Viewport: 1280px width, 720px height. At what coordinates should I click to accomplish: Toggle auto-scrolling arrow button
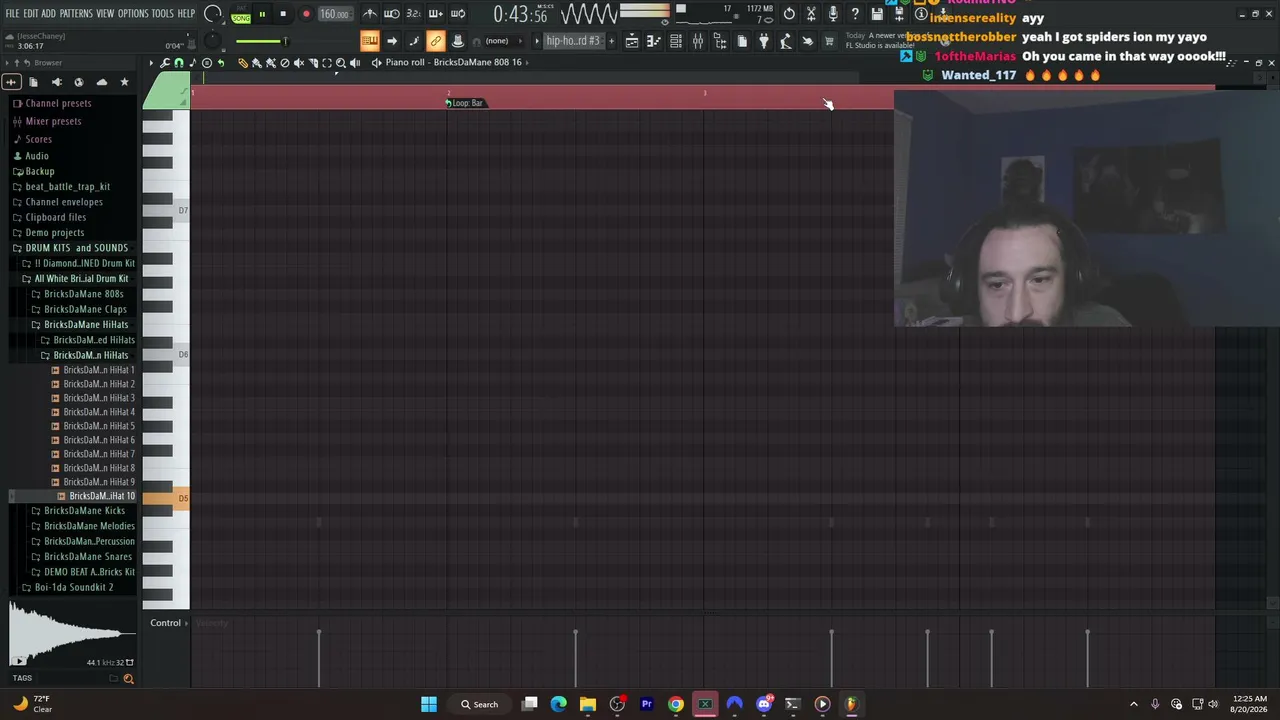(x=392, y=41)
